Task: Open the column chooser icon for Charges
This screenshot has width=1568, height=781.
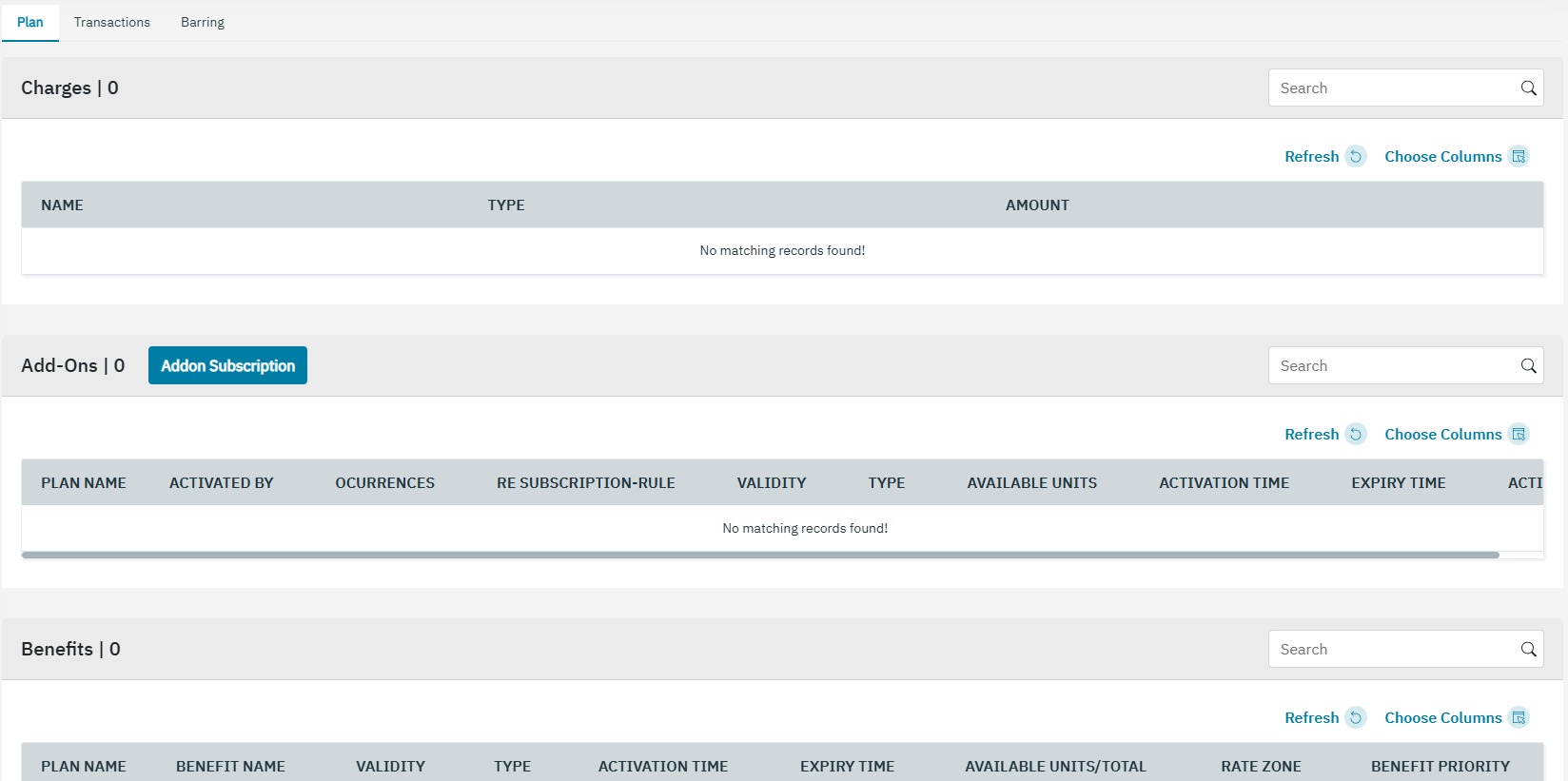Action: [x=1519, y=157]
